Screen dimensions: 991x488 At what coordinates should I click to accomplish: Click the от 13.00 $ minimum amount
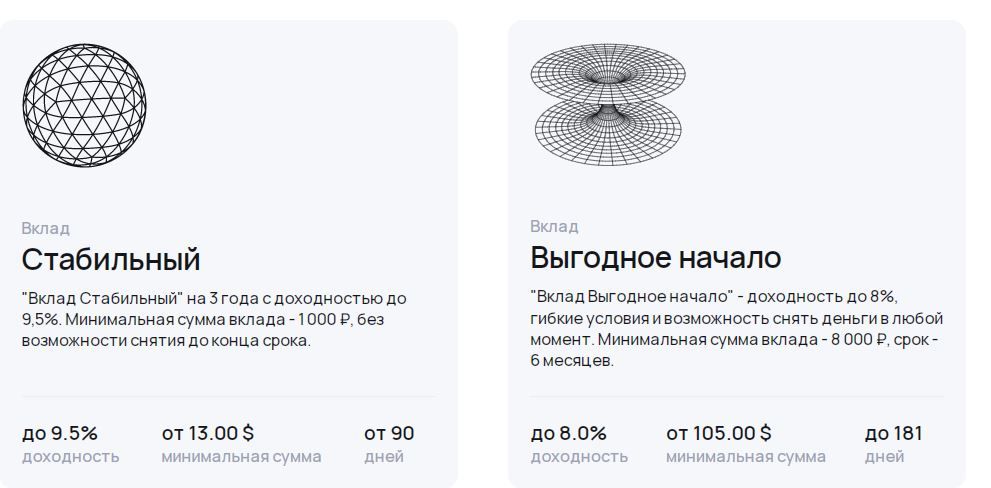tap(207, 433)
